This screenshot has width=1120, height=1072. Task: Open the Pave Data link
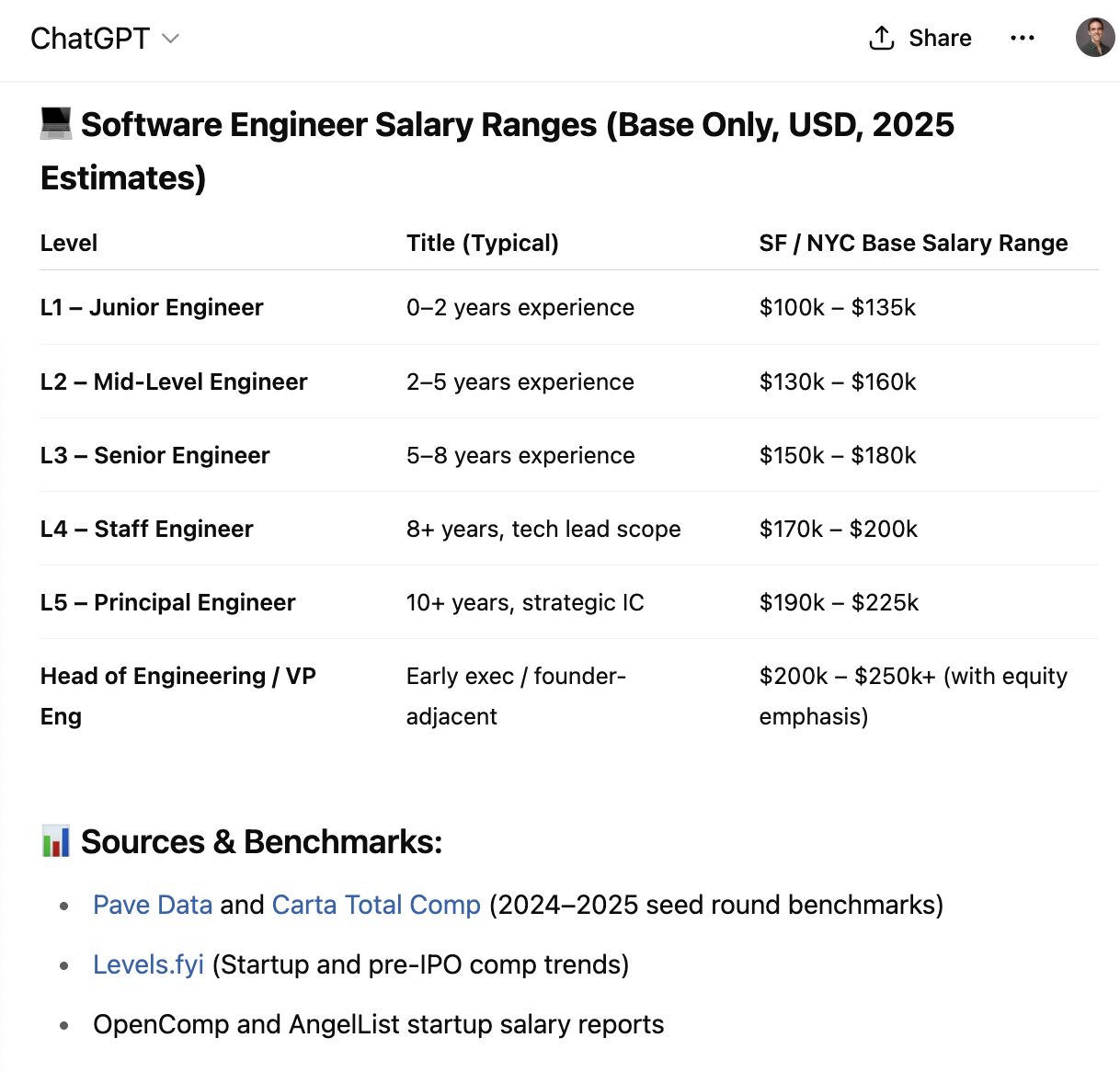coord(153,905)
